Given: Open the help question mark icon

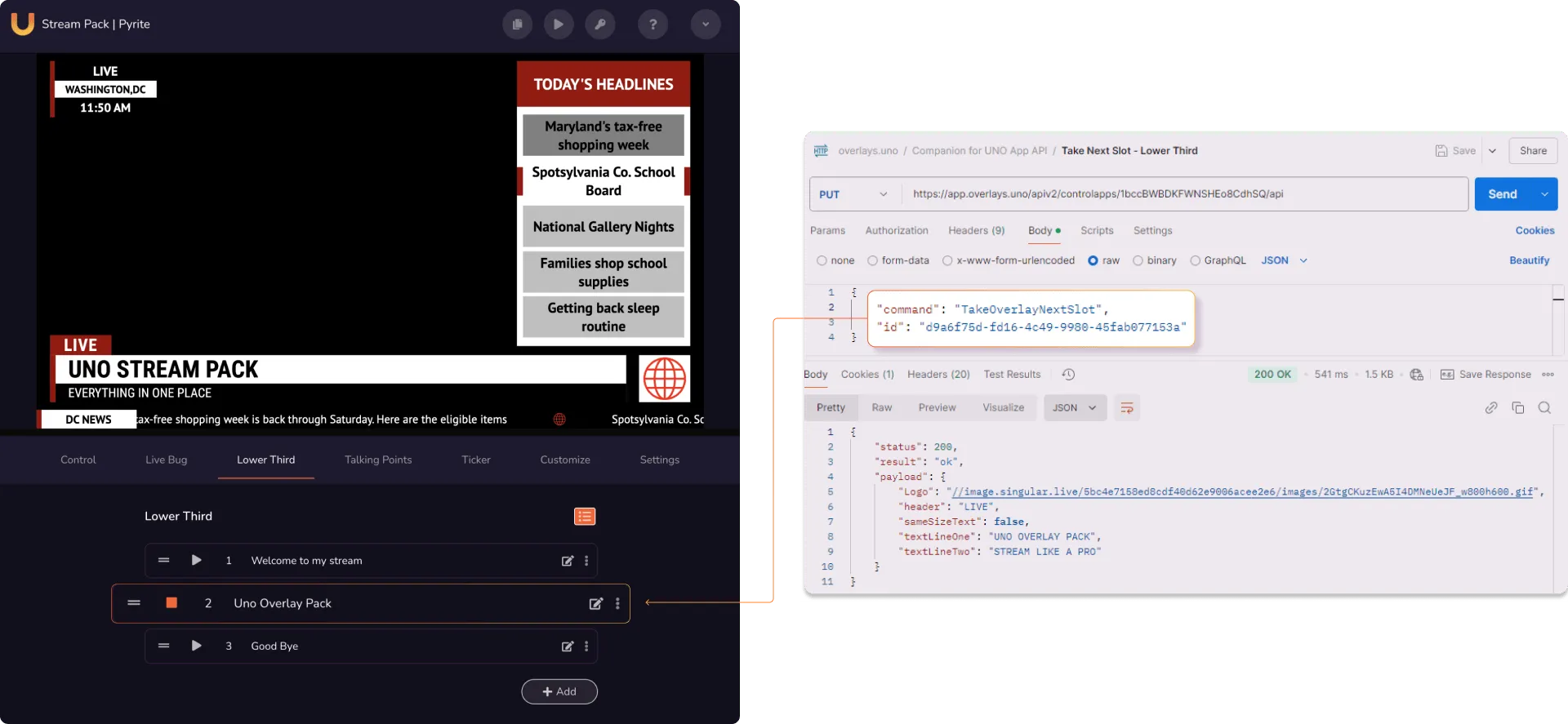Looking at the screenshot, I should click(653, 24).
